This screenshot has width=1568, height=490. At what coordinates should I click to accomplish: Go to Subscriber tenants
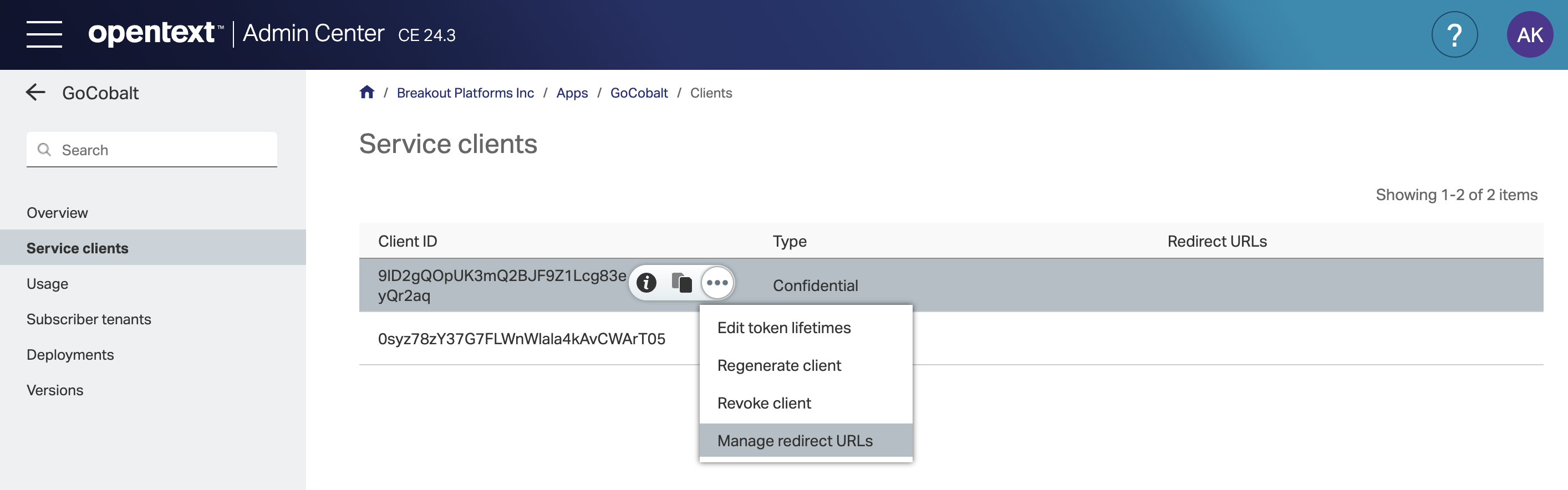(89, 319)
